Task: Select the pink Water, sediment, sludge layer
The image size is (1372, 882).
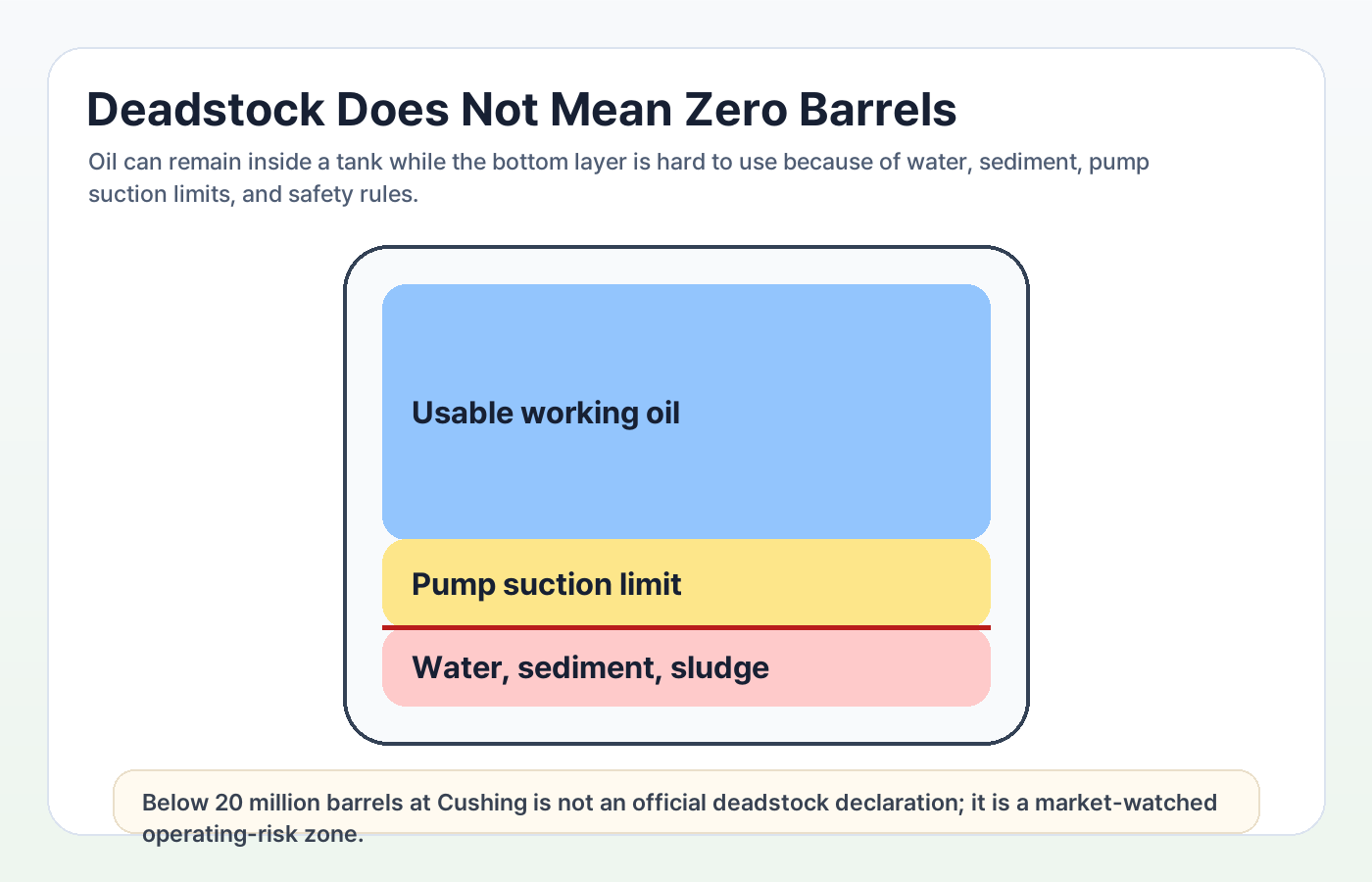Action: click(686, 667)
